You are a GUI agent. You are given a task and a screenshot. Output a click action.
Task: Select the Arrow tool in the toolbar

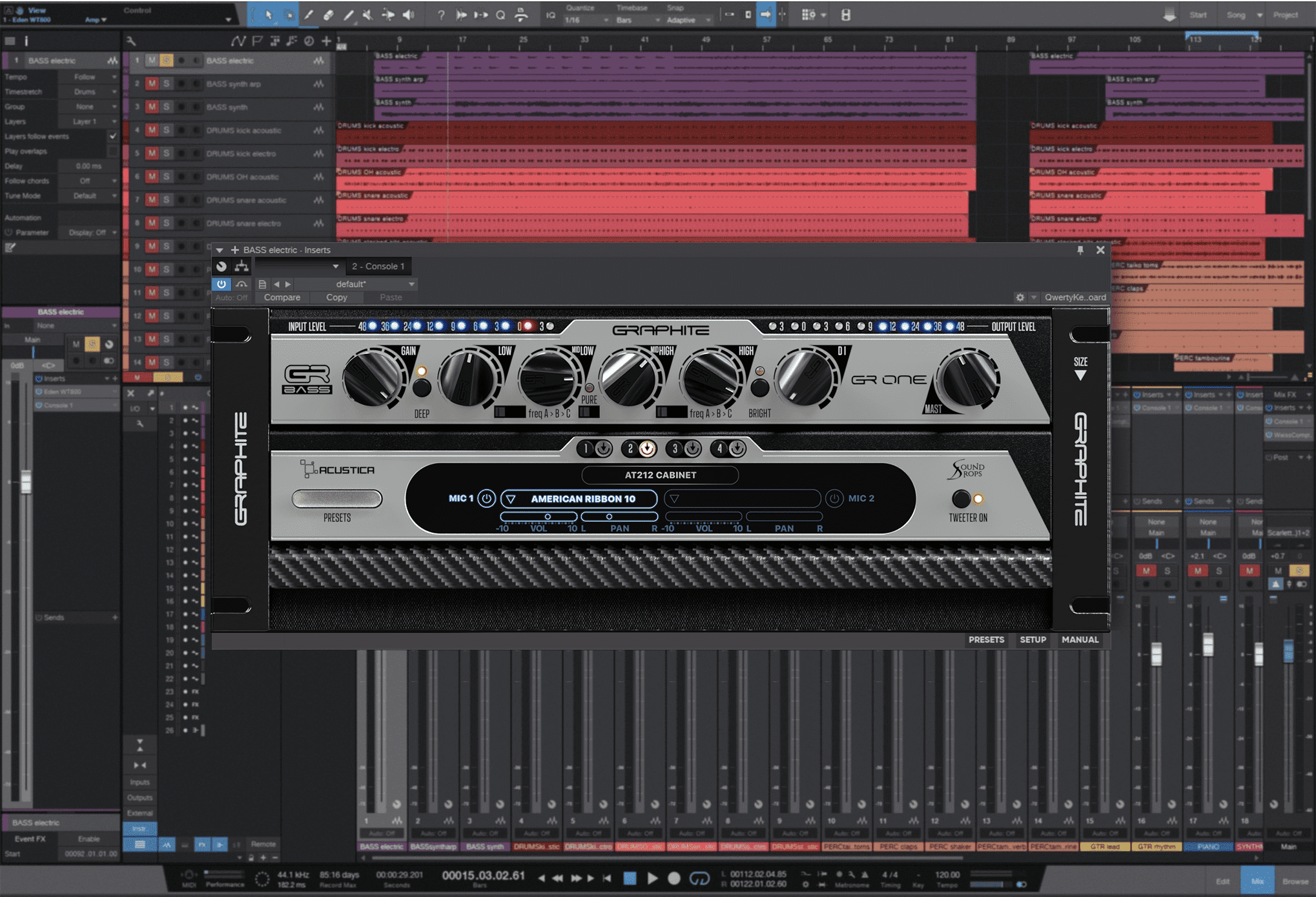(x=269, y=15)
